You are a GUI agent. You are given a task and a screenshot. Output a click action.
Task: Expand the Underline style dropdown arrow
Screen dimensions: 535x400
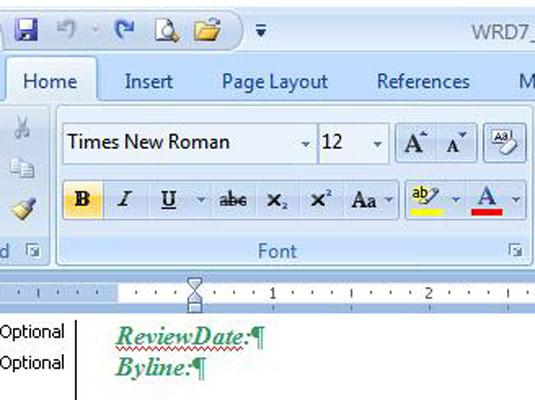coord(202,200)
